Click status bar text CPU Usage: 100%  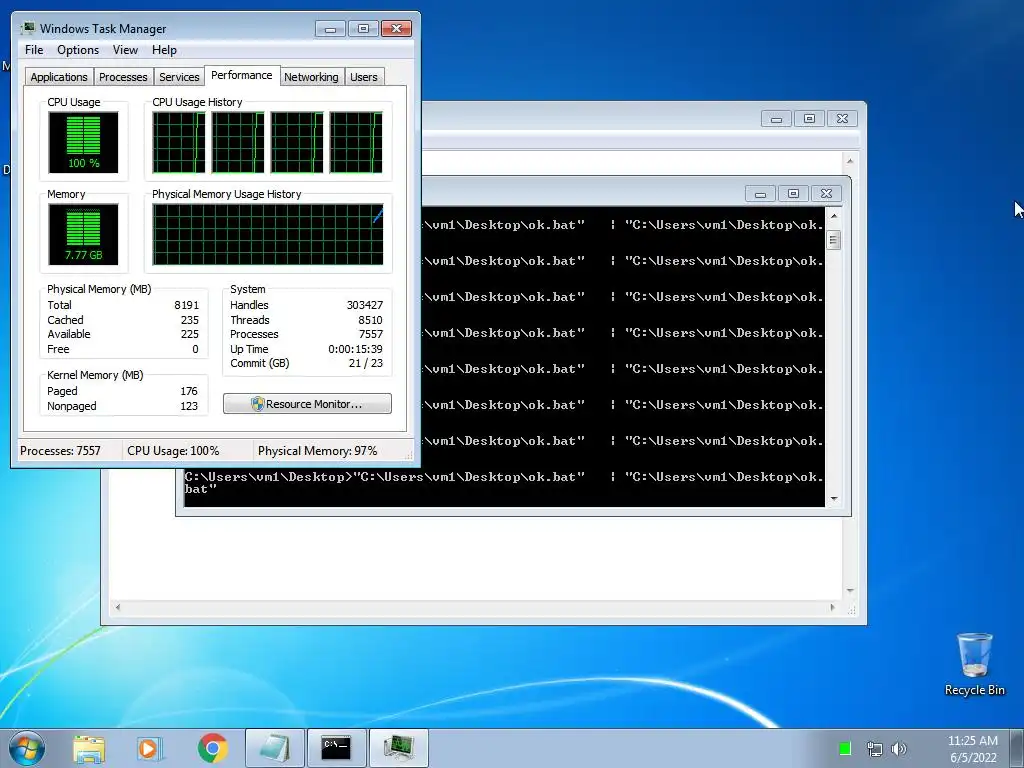[x=173, y=451]
